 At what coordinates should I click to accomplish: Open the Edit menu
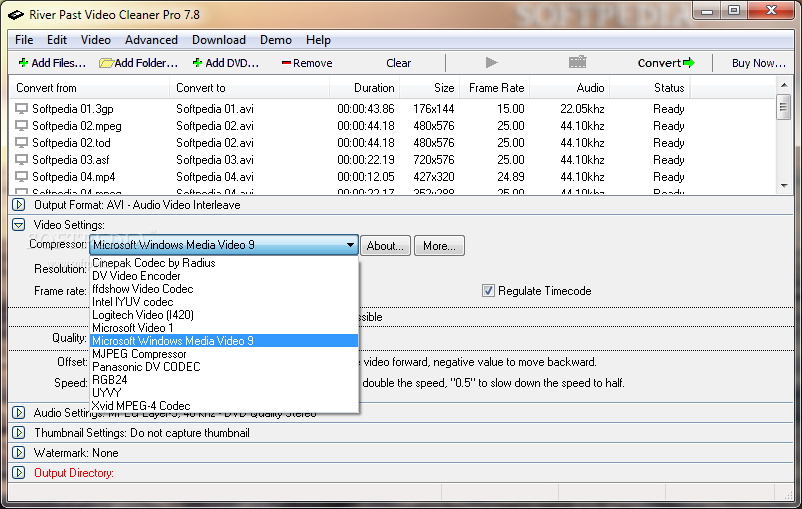[x=57, y=40]
